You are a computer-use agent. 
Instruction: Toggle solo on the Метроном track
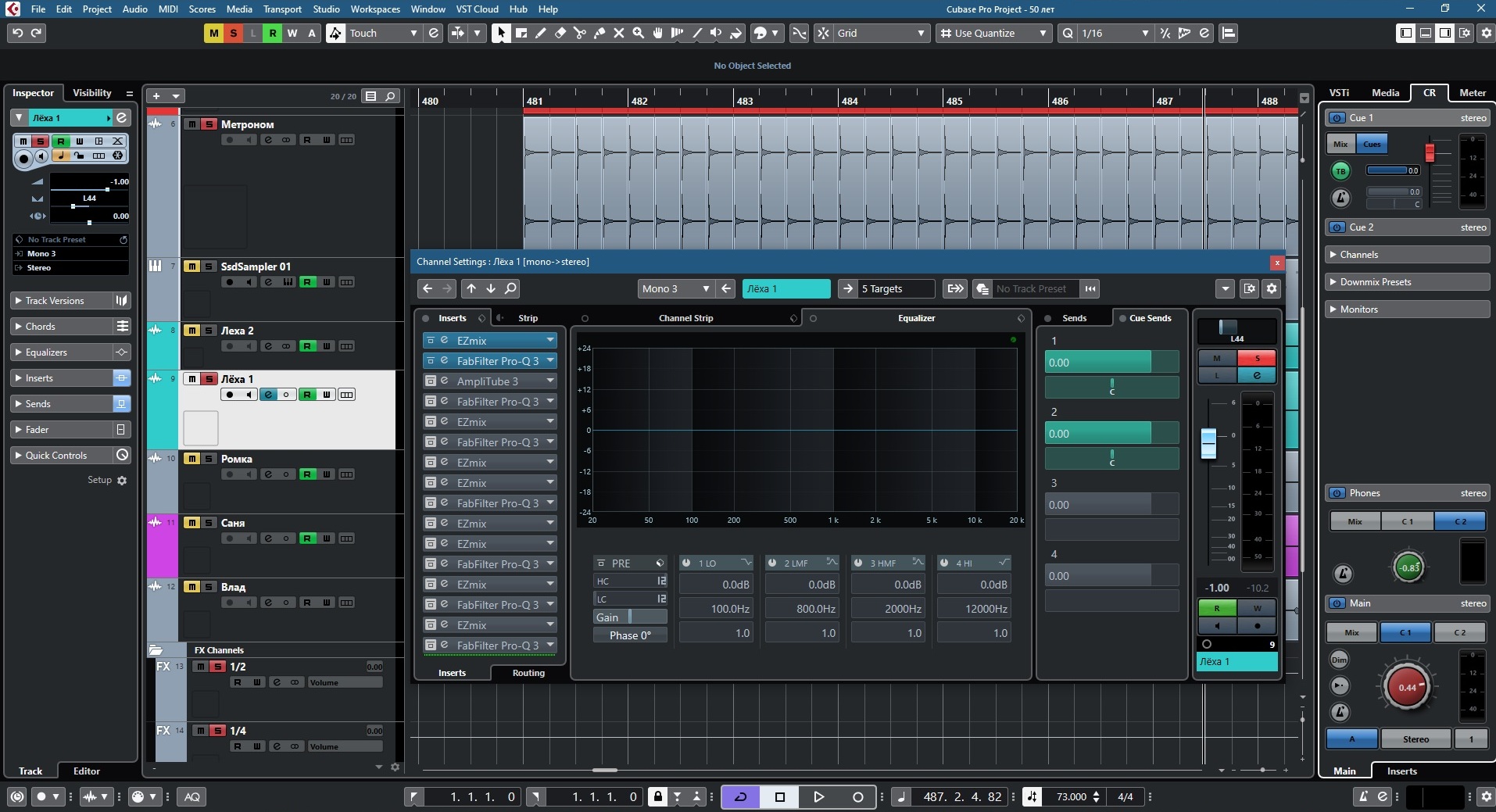coord(209,124)
